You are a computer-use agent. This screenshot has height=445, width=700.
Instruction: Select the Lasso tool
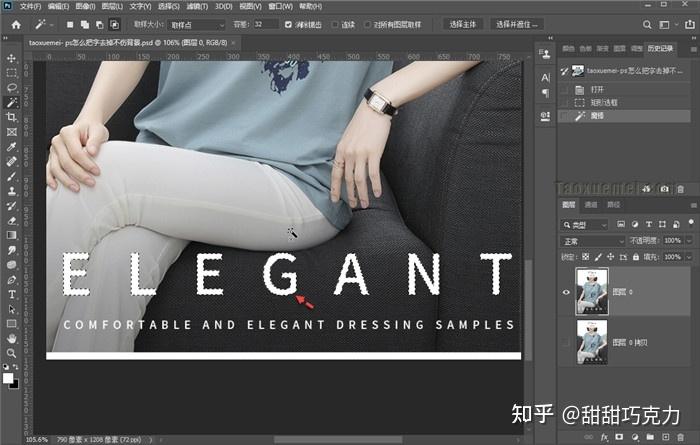[x=12, y=87]
